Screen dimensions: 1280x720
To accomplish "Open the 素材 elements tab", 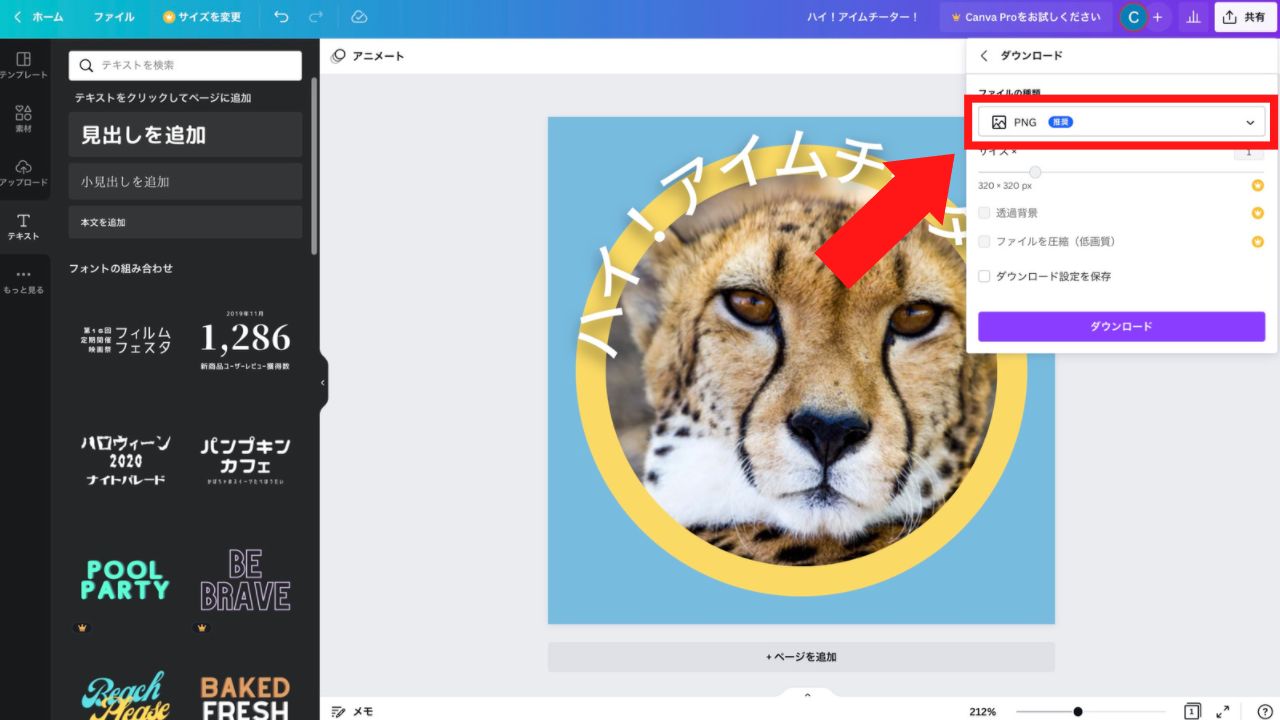I will [24, 119].
